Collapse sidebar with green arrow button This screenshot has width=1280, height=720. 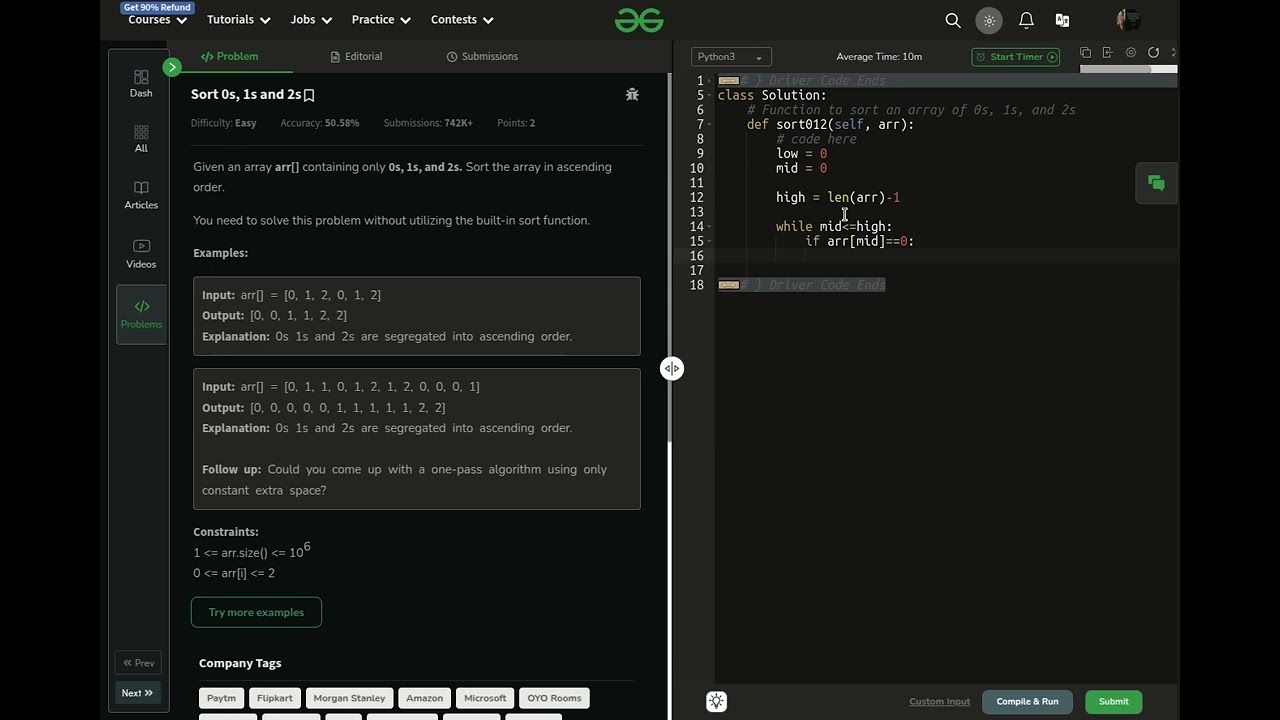click(x=172, y=67)
